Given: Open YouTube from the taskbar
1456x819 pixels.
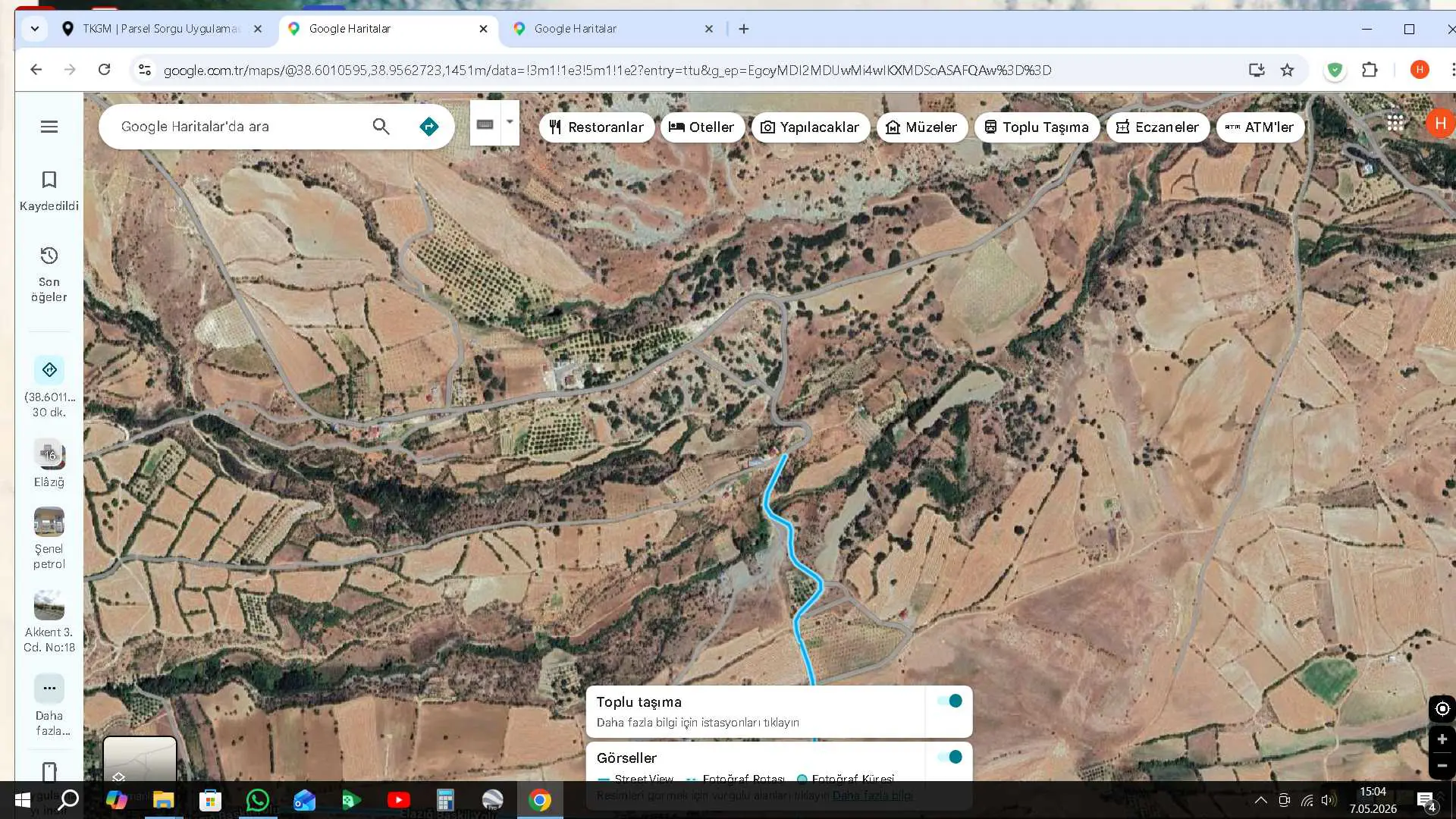Looking at the screenshot, I should 398,800.
